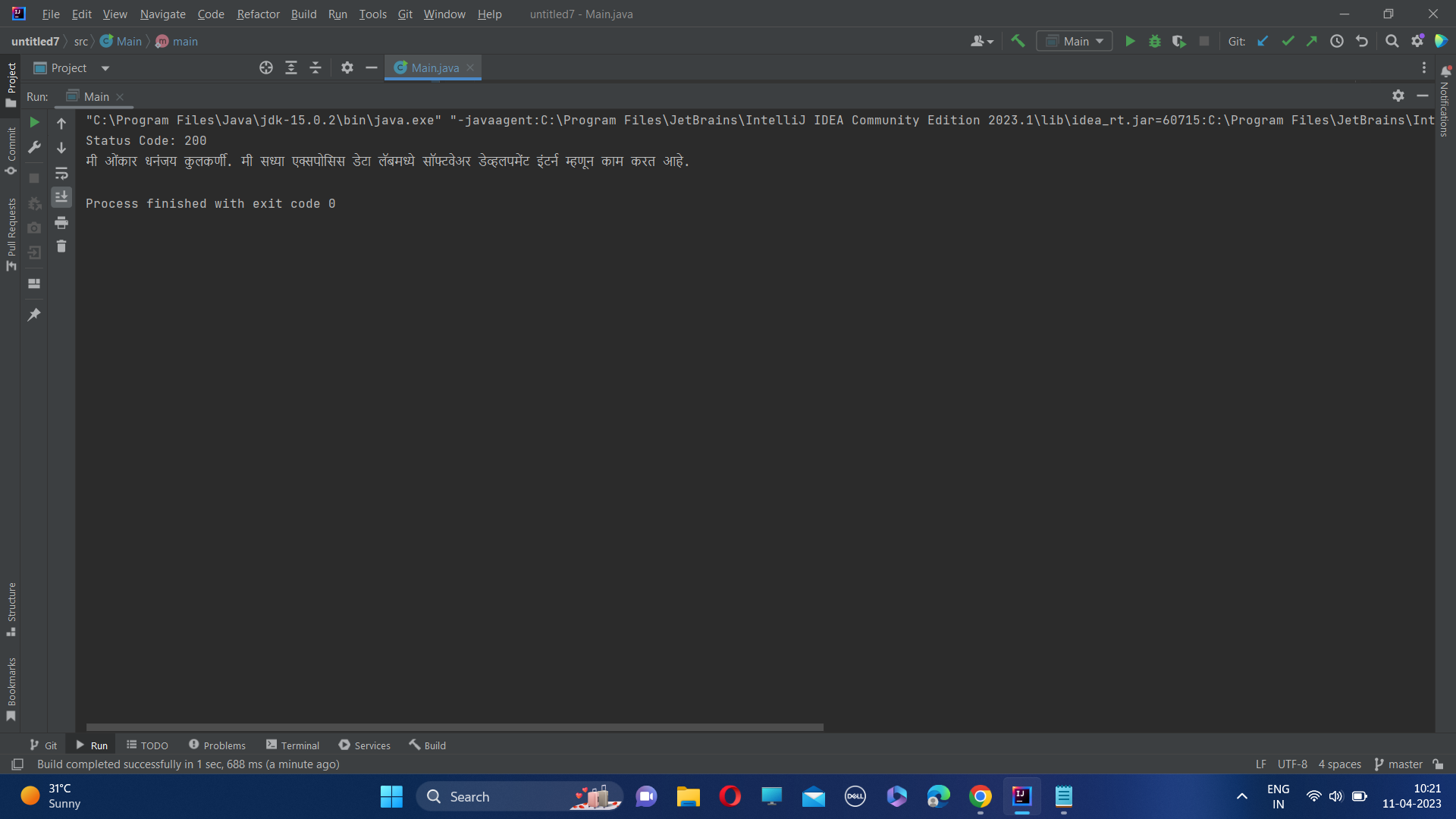
Task: Expand the Project view dropdown
Action: pos(105,67)
